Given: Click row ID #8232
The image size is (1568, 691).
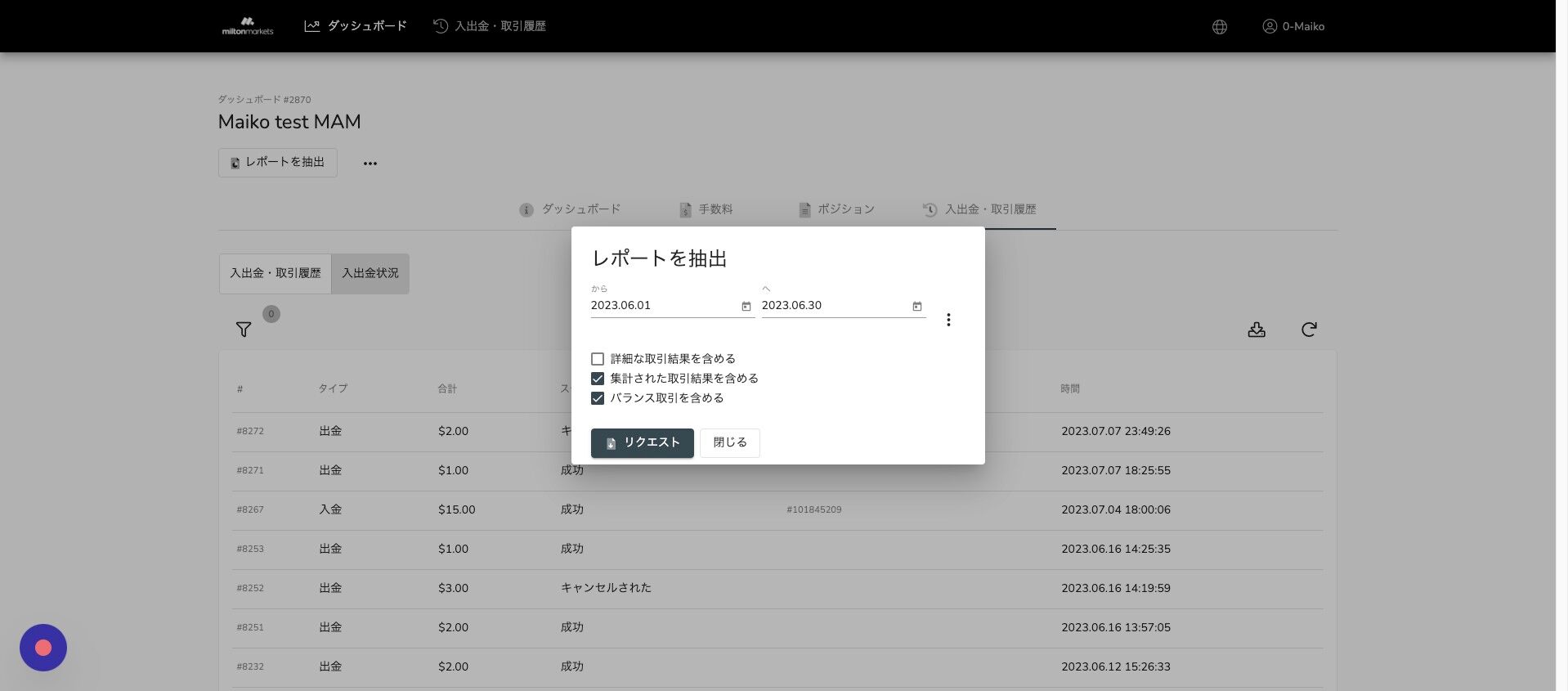Looking at the screenshot, I should 250,667.
